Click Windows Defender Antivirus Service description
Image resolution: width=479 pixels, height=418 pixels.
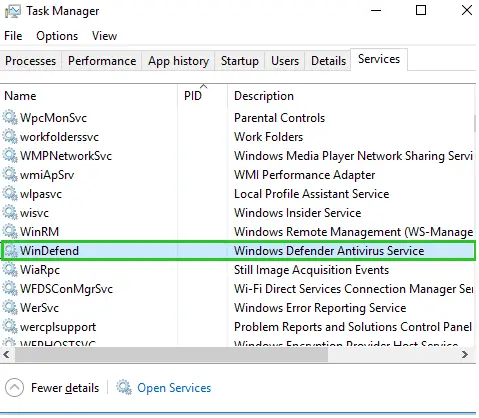[x=329, y=251]
